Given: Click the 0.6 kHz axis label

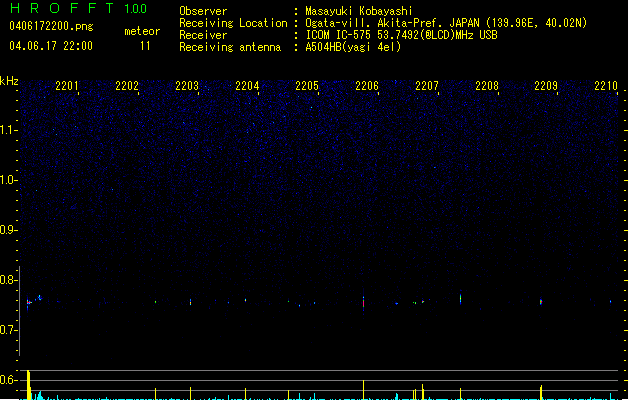Looking at the screenshot, I should click(8, 380).
